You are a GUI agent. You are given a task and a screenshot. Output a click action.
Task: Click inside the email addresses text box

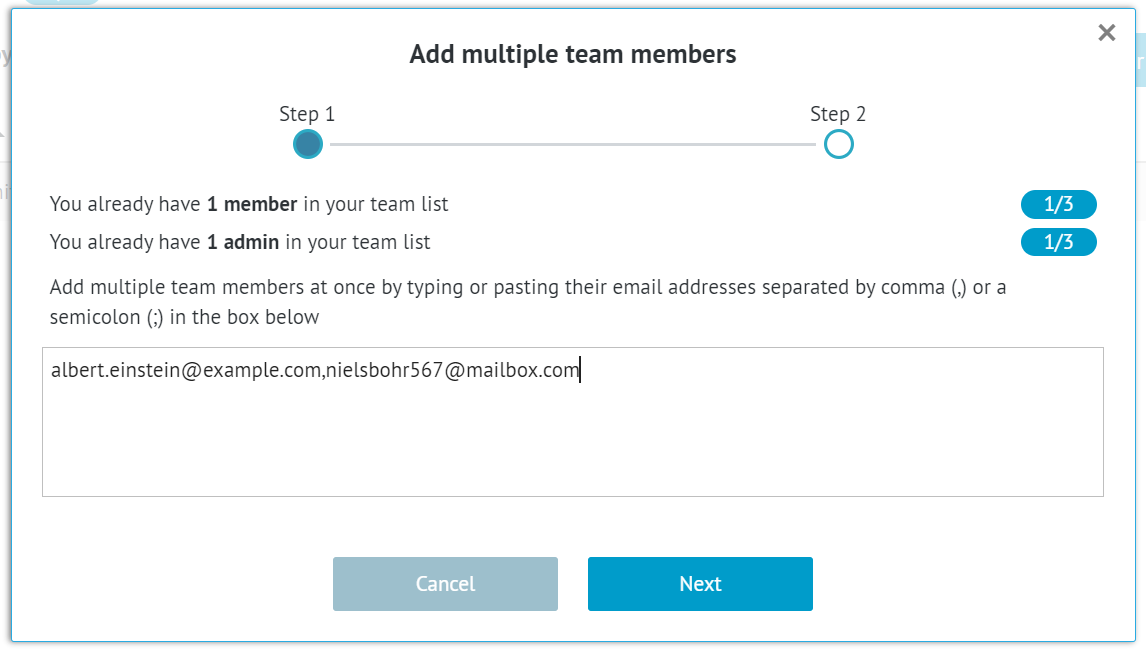pos(573,420)
